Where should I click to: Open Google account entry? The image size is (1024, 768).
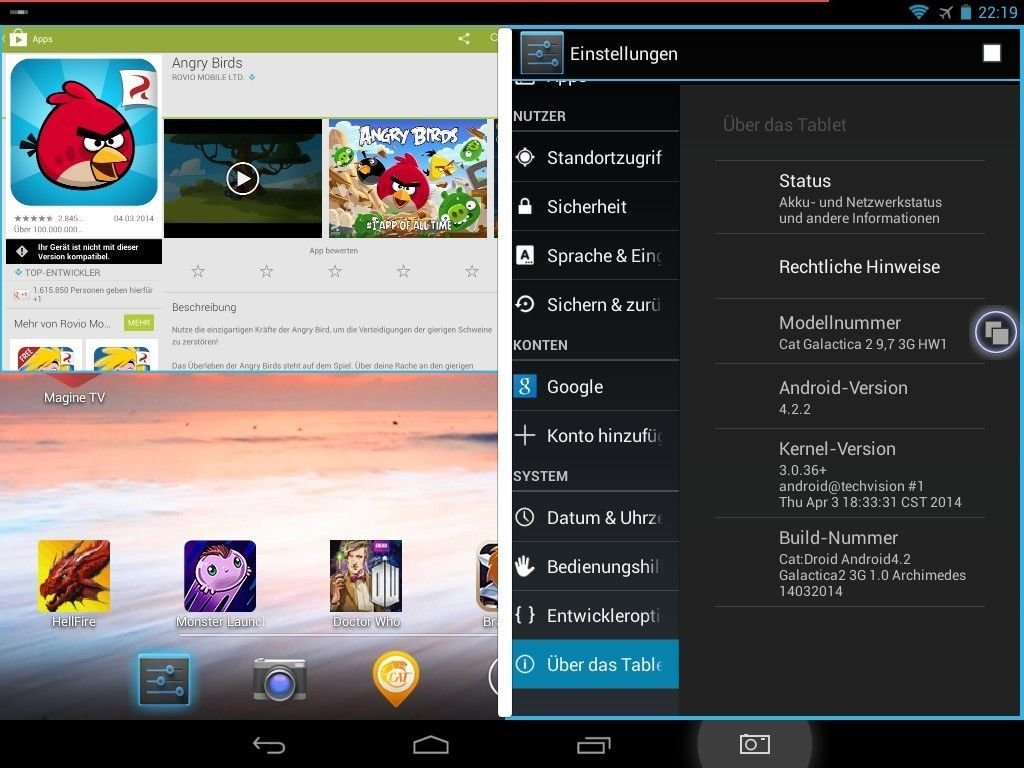coord(596,386)
